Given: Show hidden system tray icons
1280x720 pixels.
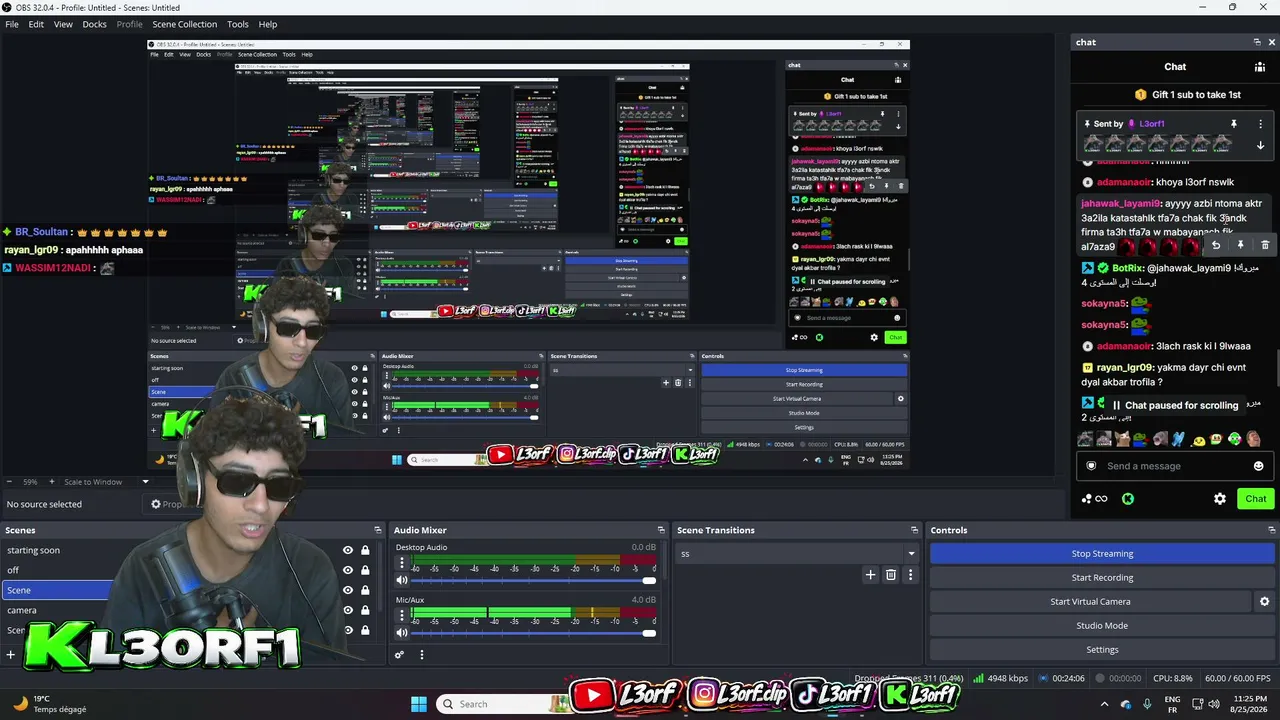Looking at the screenshot, I should tap(1104, 704).
